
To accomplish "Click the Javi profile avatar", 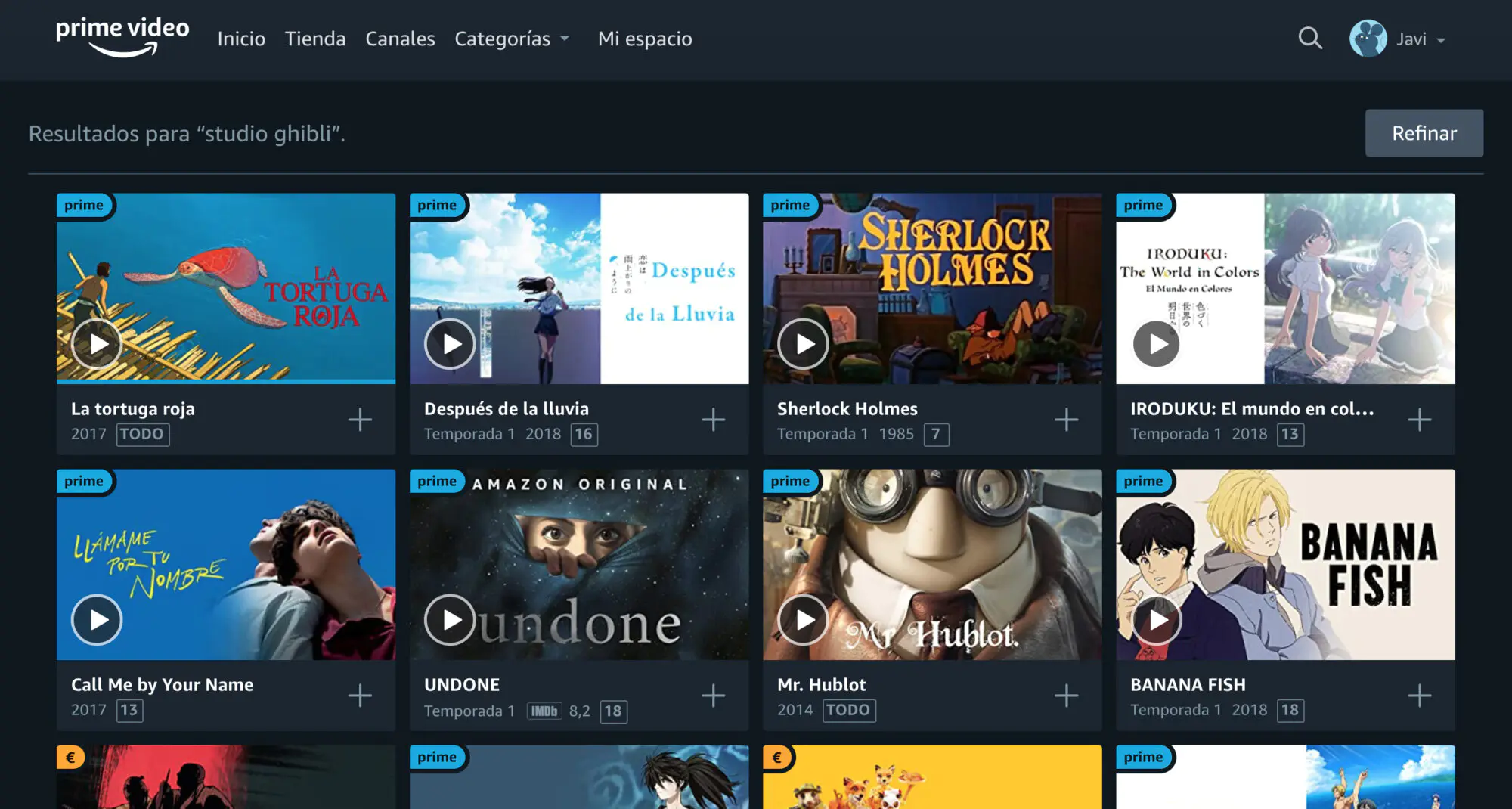I will coord(1368,39).
